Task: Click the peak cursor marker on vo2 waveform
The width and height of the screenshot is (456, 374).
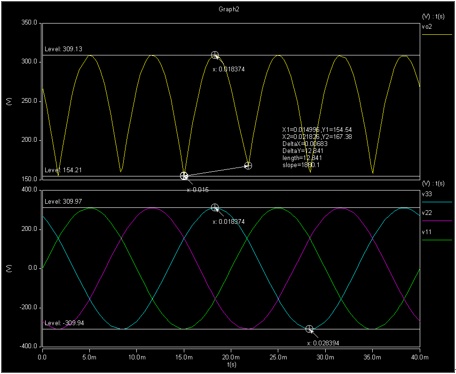Action: [215, 55]
